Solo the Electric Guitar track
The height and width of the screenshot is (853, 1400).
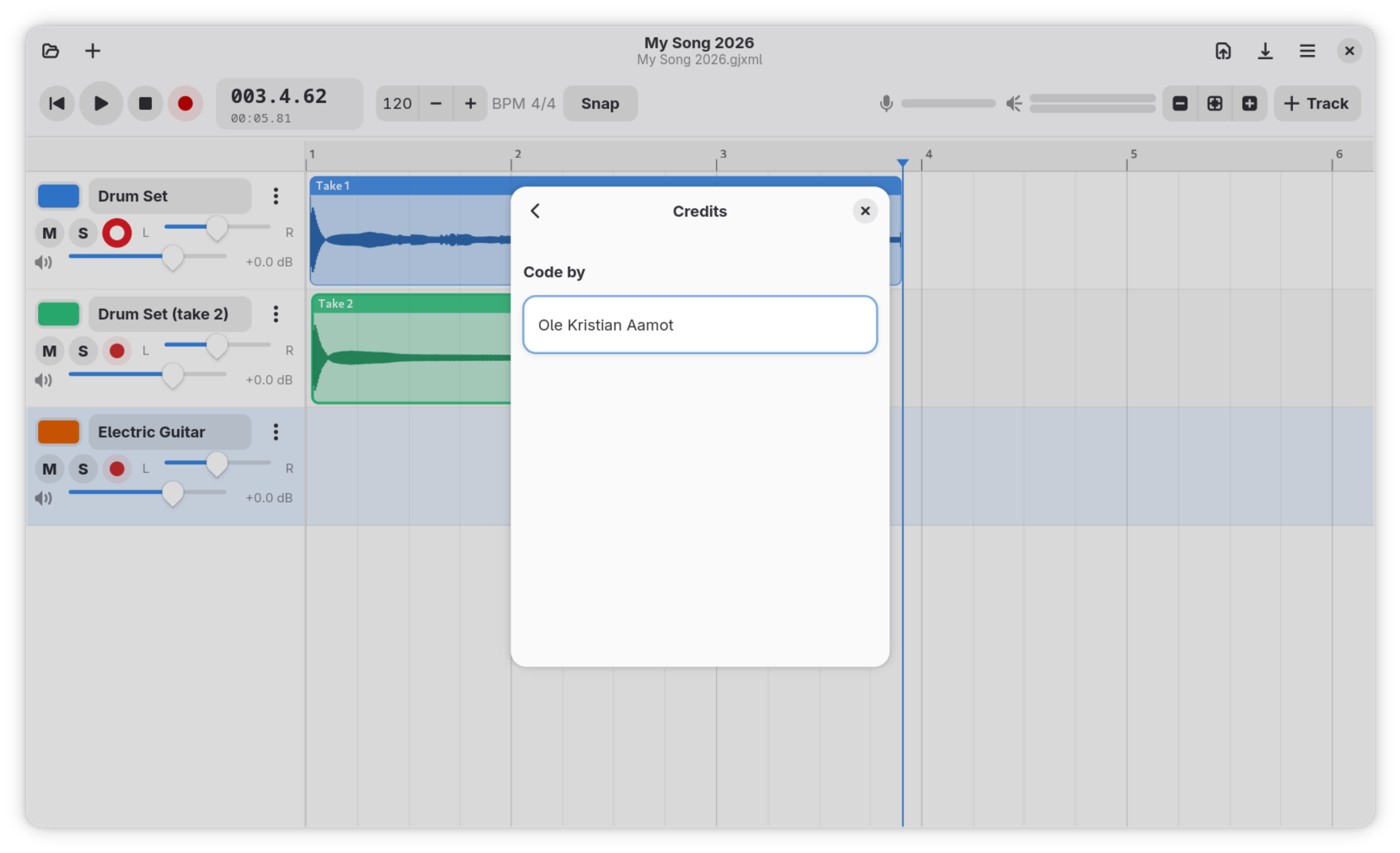83,469
